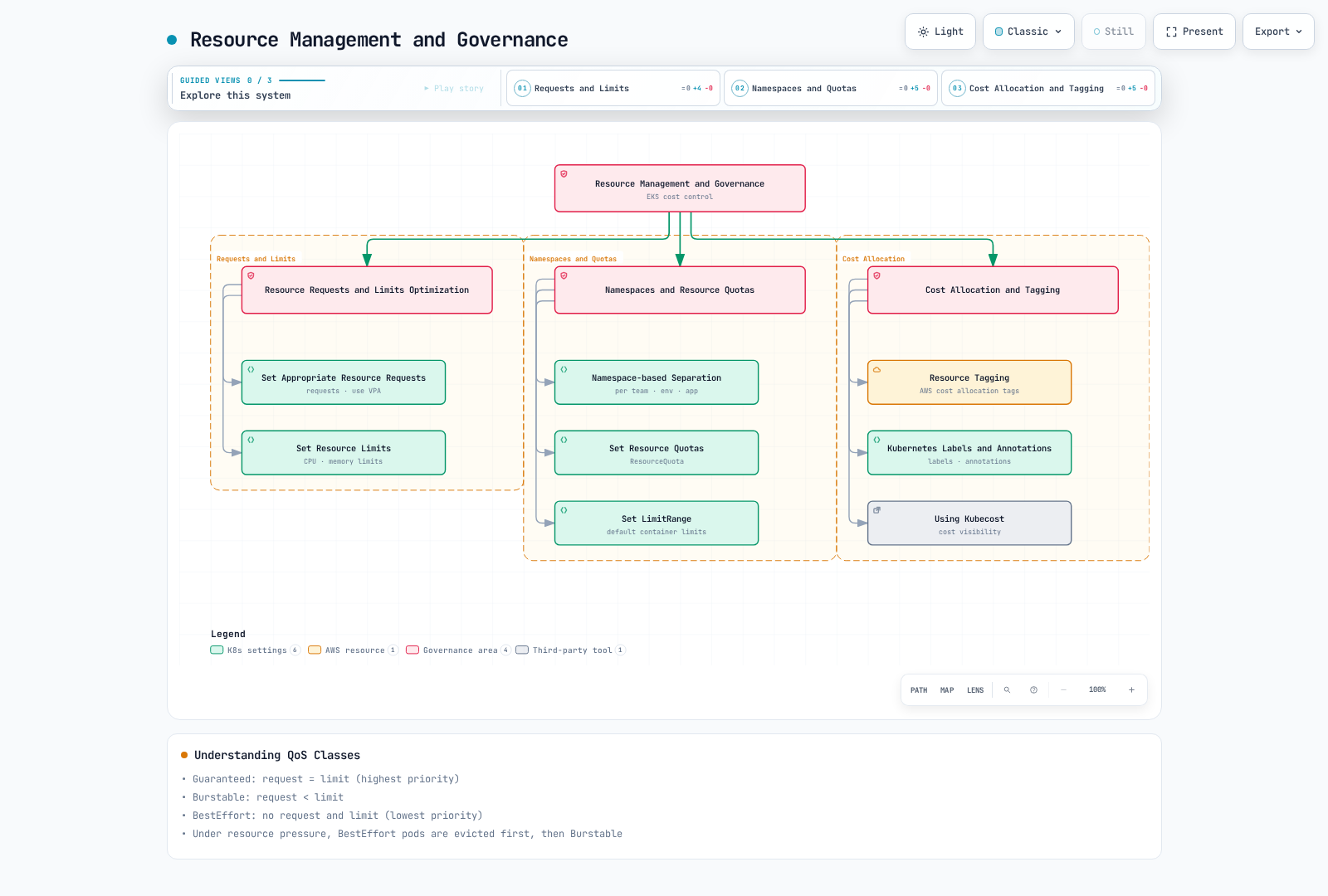Open the Export dropdown menu

click(1278, 32)
